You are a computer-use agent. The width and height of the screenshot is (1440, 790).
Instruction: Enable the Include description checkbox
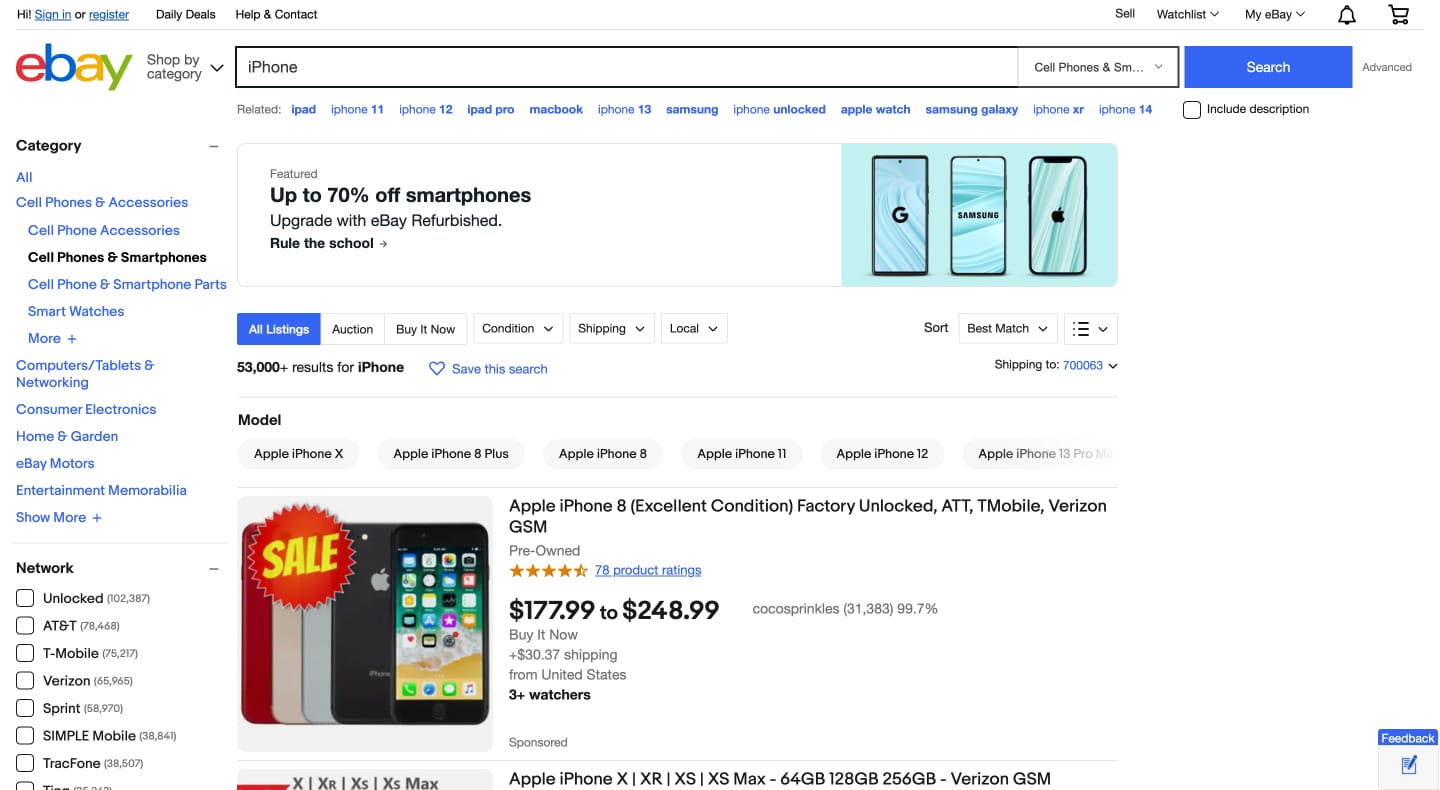pos(1192,110)
